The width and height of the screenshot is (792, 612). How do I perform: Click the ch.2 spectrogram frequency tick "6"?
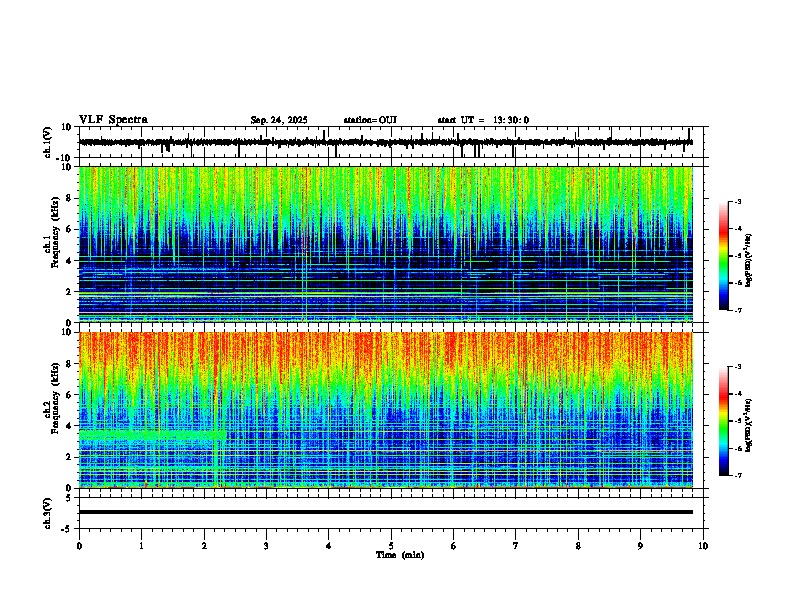click(x=70, y=395)
